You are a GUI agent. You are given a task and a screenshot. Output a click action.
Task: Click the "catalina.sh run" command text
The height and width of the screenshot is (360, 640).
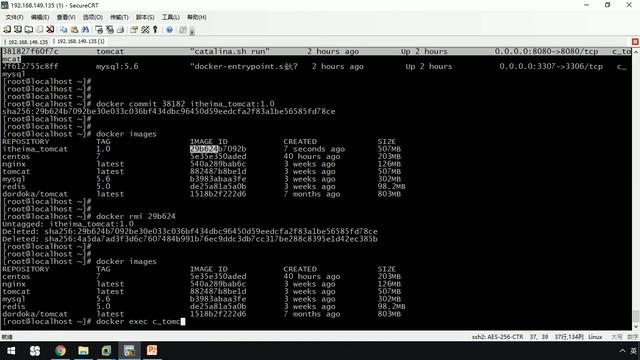click(230, 51)
